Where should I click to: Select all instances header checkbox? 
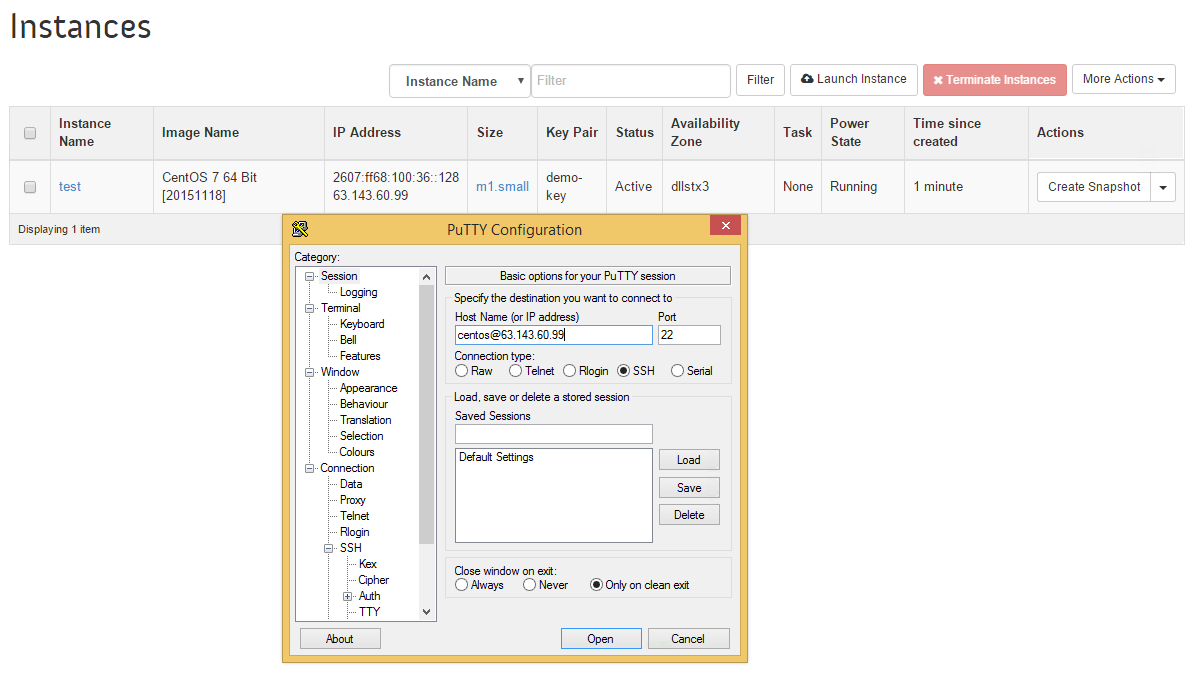(30, 133)
